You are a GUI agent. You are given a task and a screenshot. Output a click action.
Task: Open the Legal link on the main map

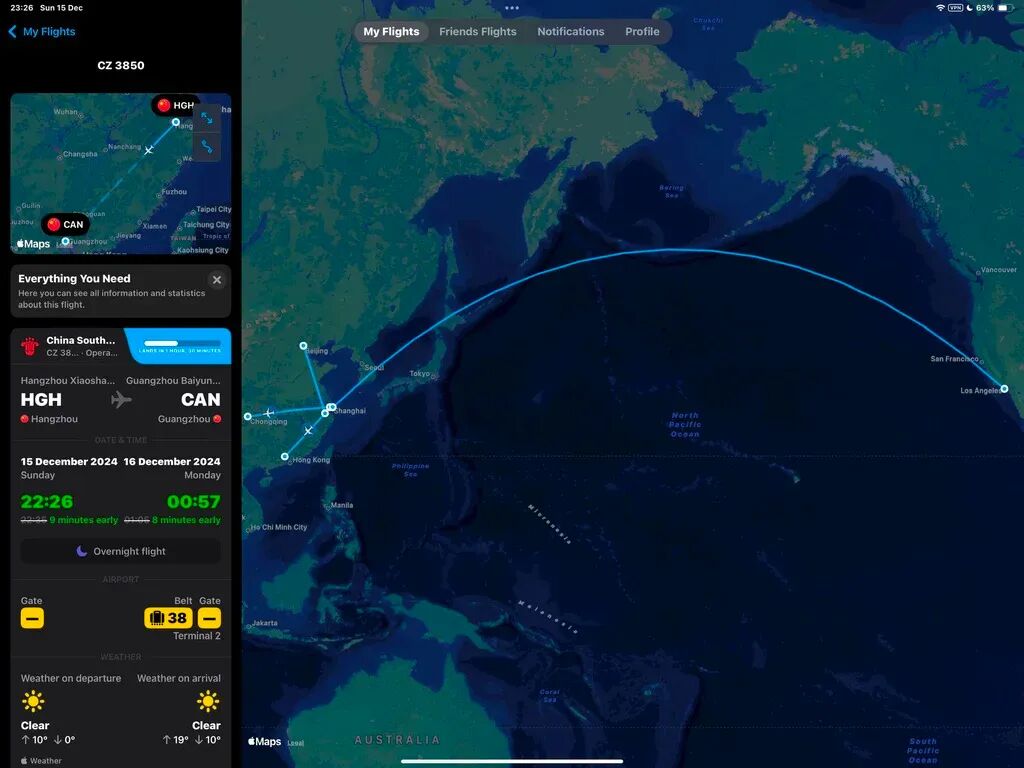tap(296, 743)
